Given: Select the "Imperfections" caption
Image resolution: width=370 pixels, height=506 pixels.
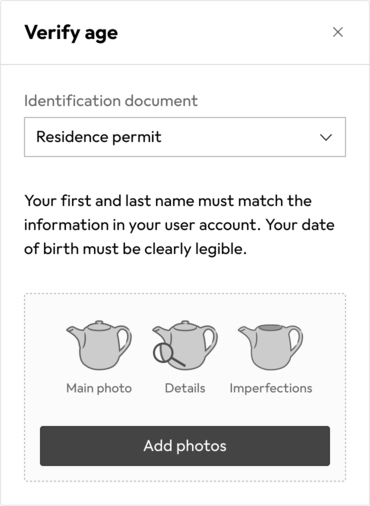Looking at the screenshot, I should point(271,388).
